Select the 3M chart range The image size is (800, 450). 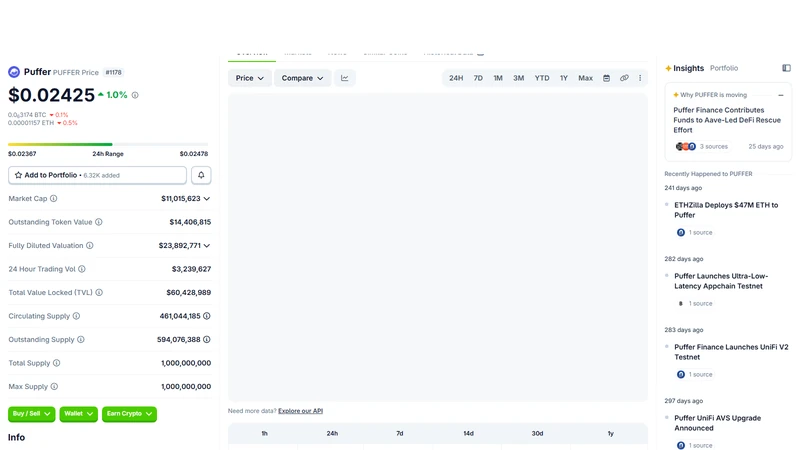(518, 78)
